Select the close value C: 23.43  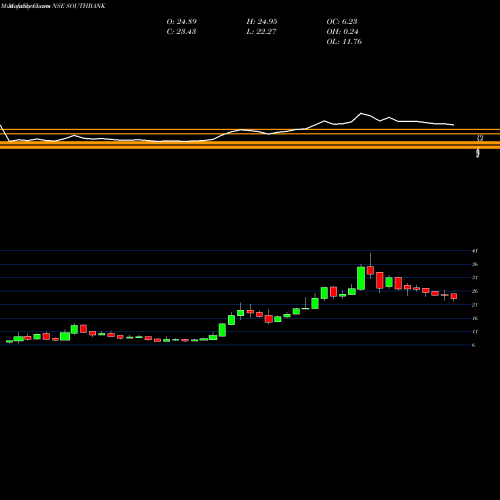click(181, 32)
